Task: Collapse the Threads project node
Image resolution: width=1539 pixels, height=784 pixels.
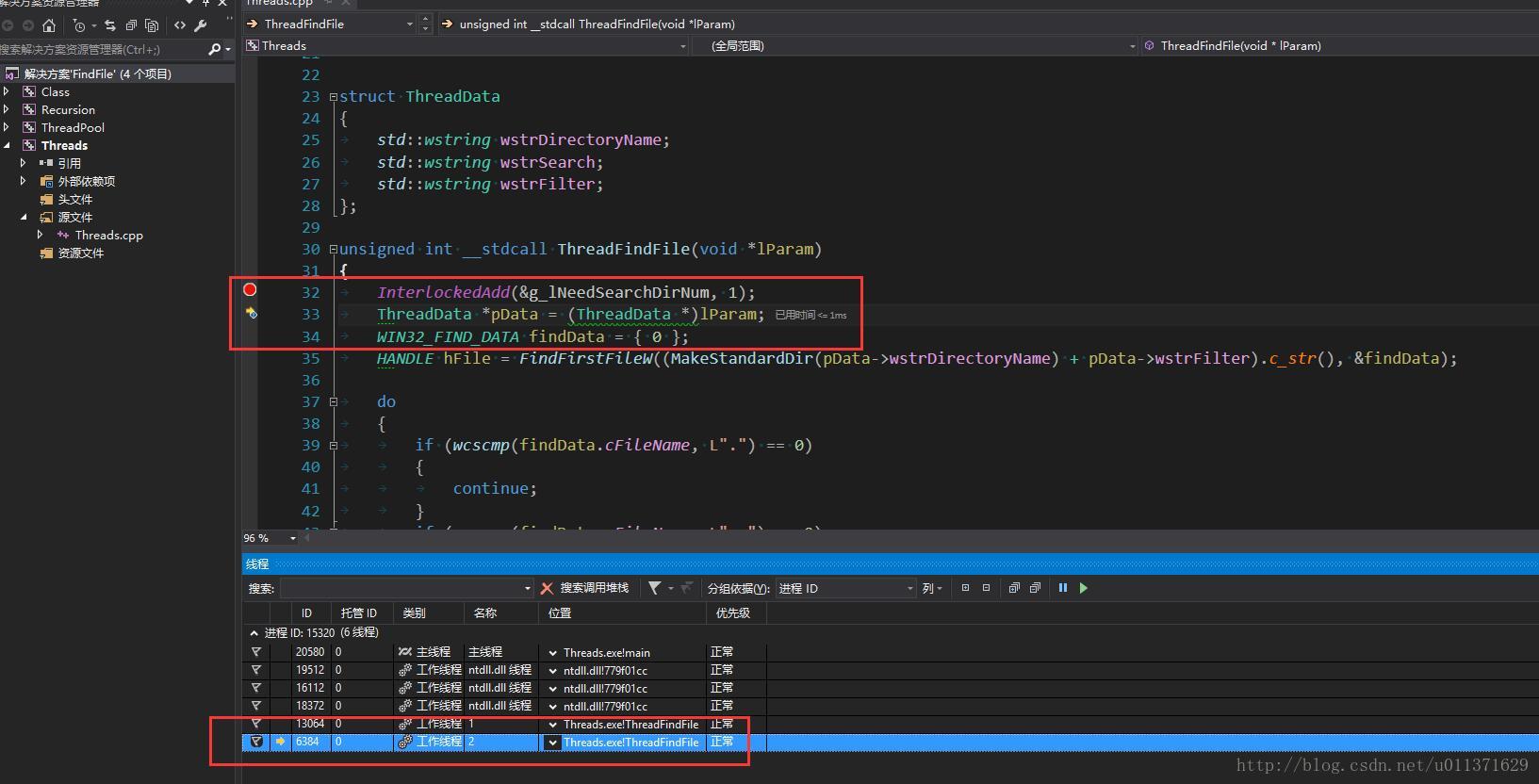Action: (7, 145)
